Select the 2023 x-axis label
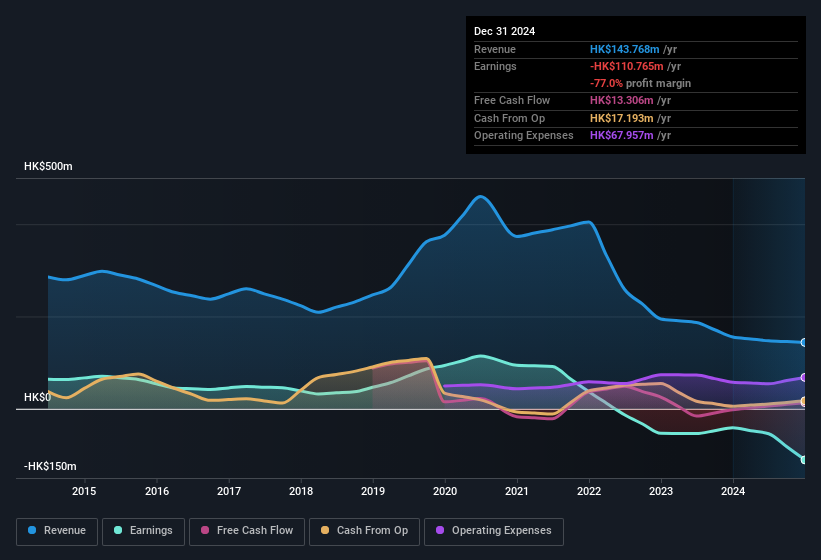The height and width of the screenshot is (560, 821). [661, 491]
